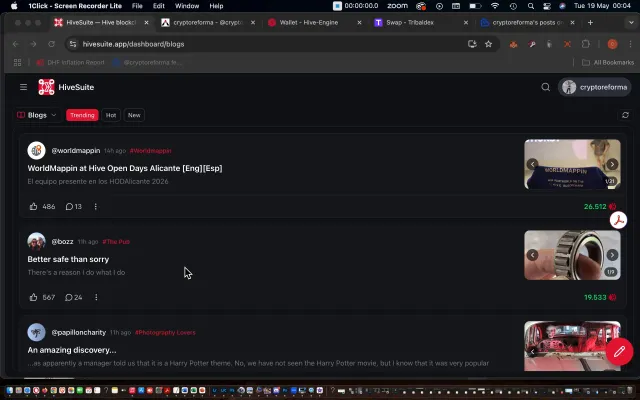This screenshot has height=400, width=640.
Task: Open the search icon in HiveSuite header
Action: (x=545, y=87)
